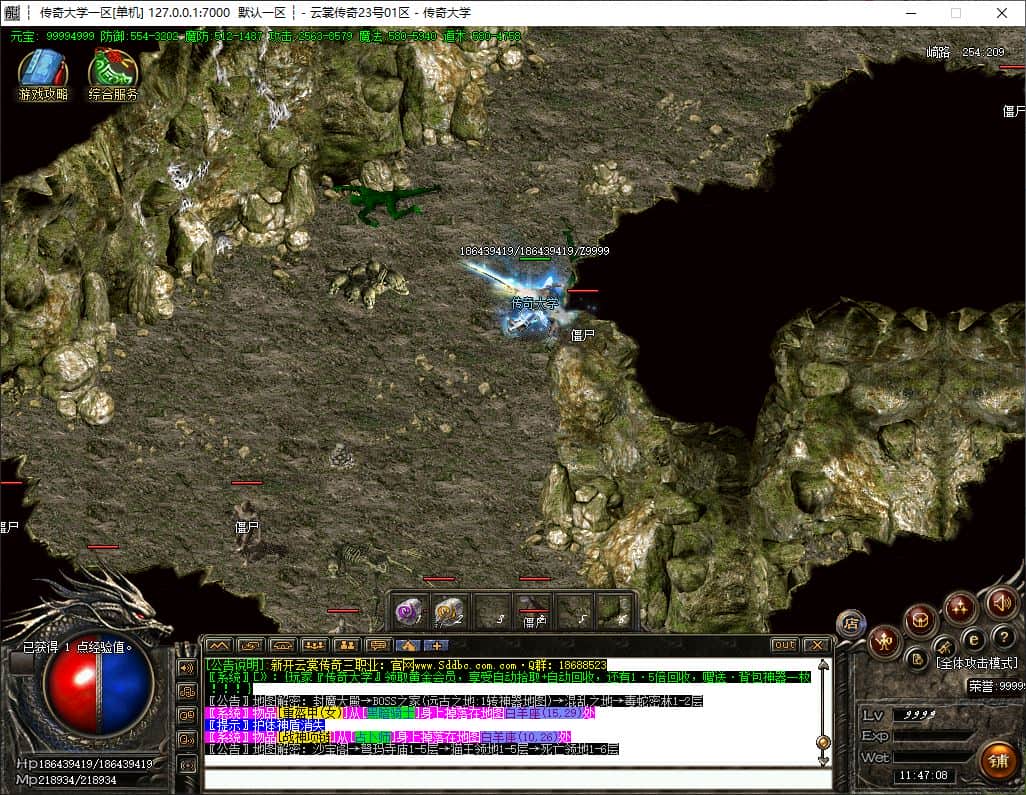Click the 重盔甲(女) item name in chat
Viewport: 1026px width, 795px height.
pyautogui.click(x=311, y=713)
